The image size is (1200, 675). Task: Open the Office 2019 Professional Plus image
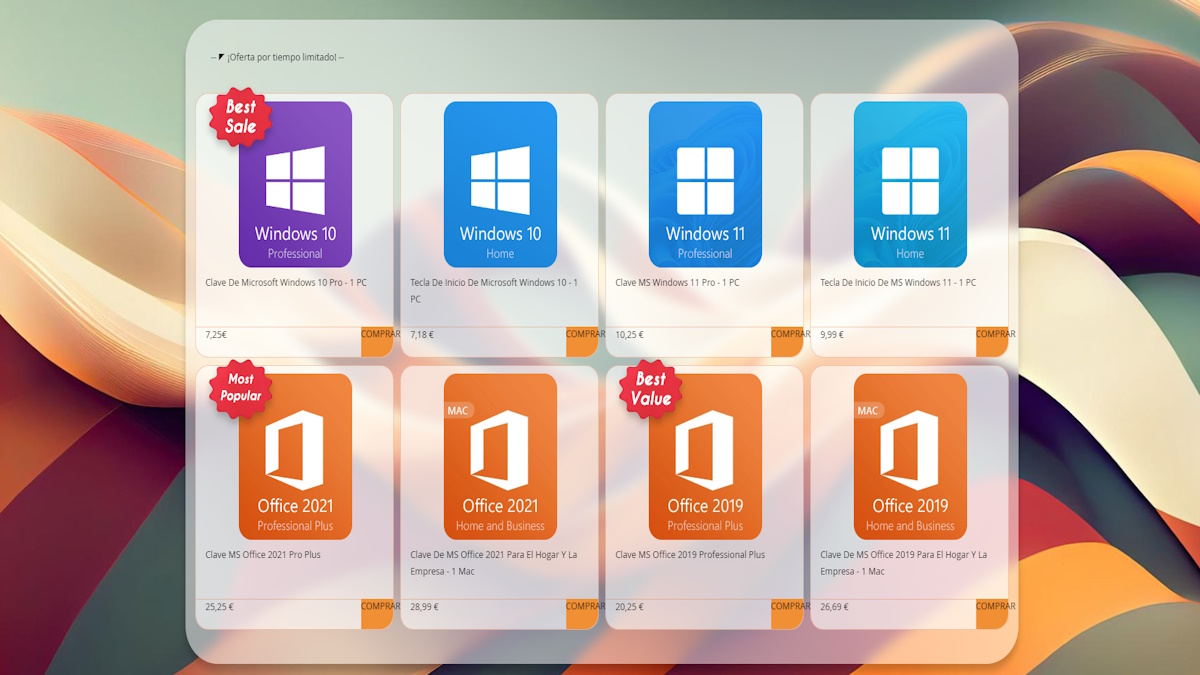[705, 456]
